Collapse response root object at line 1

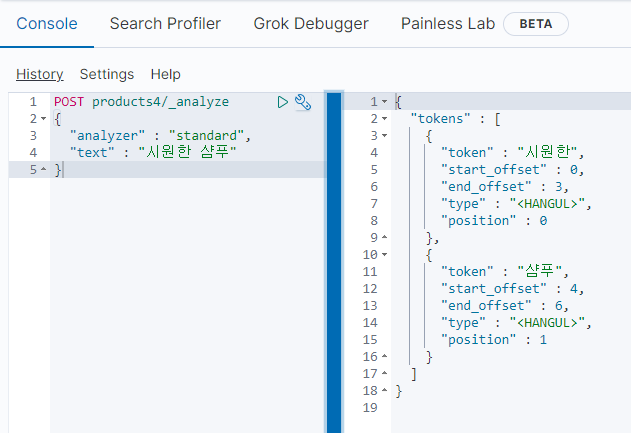[x=386, y=102]
